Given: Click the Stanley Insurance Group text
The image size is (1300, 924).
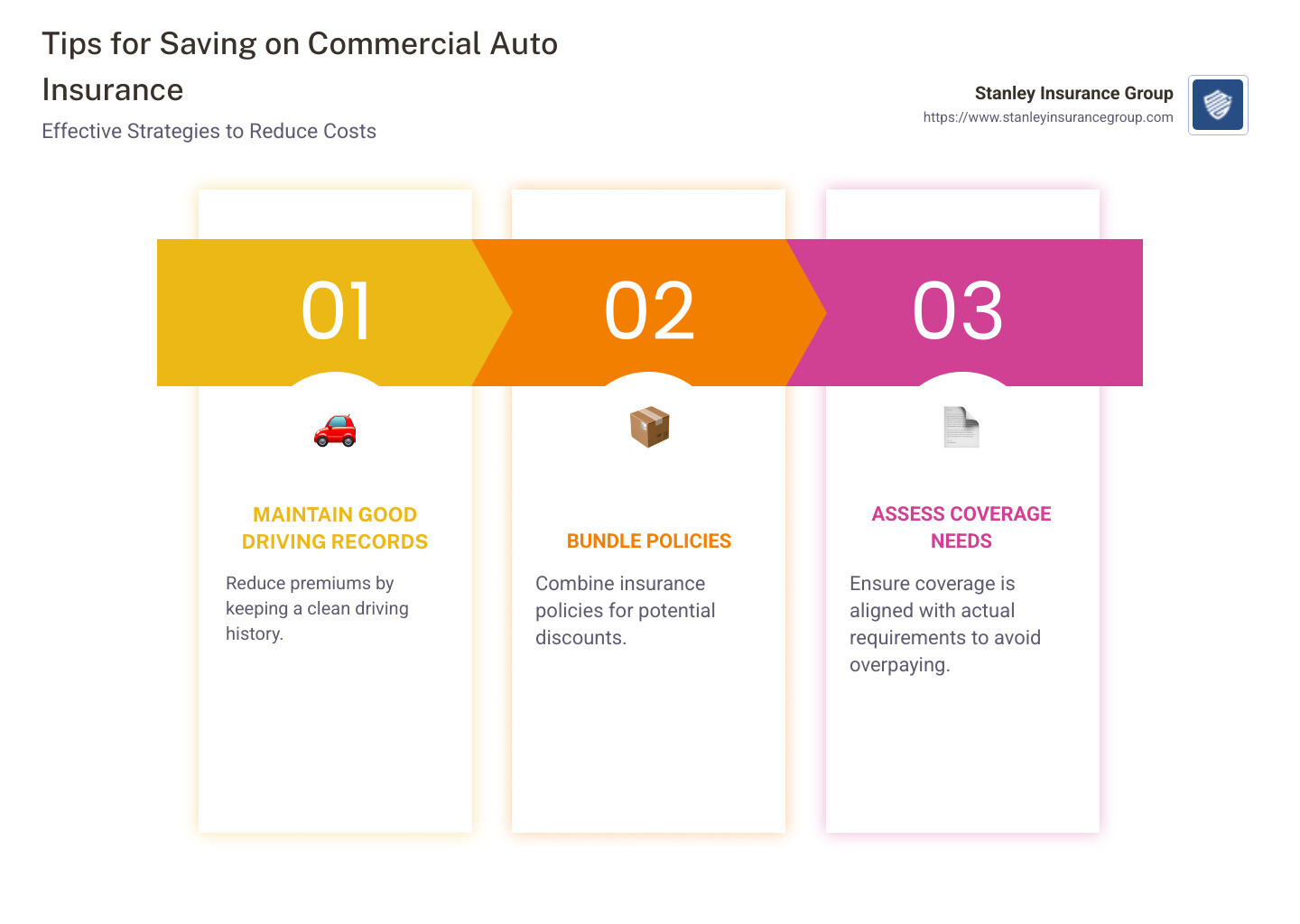Looking at the screenshot, I should (x=1073, y=93).
